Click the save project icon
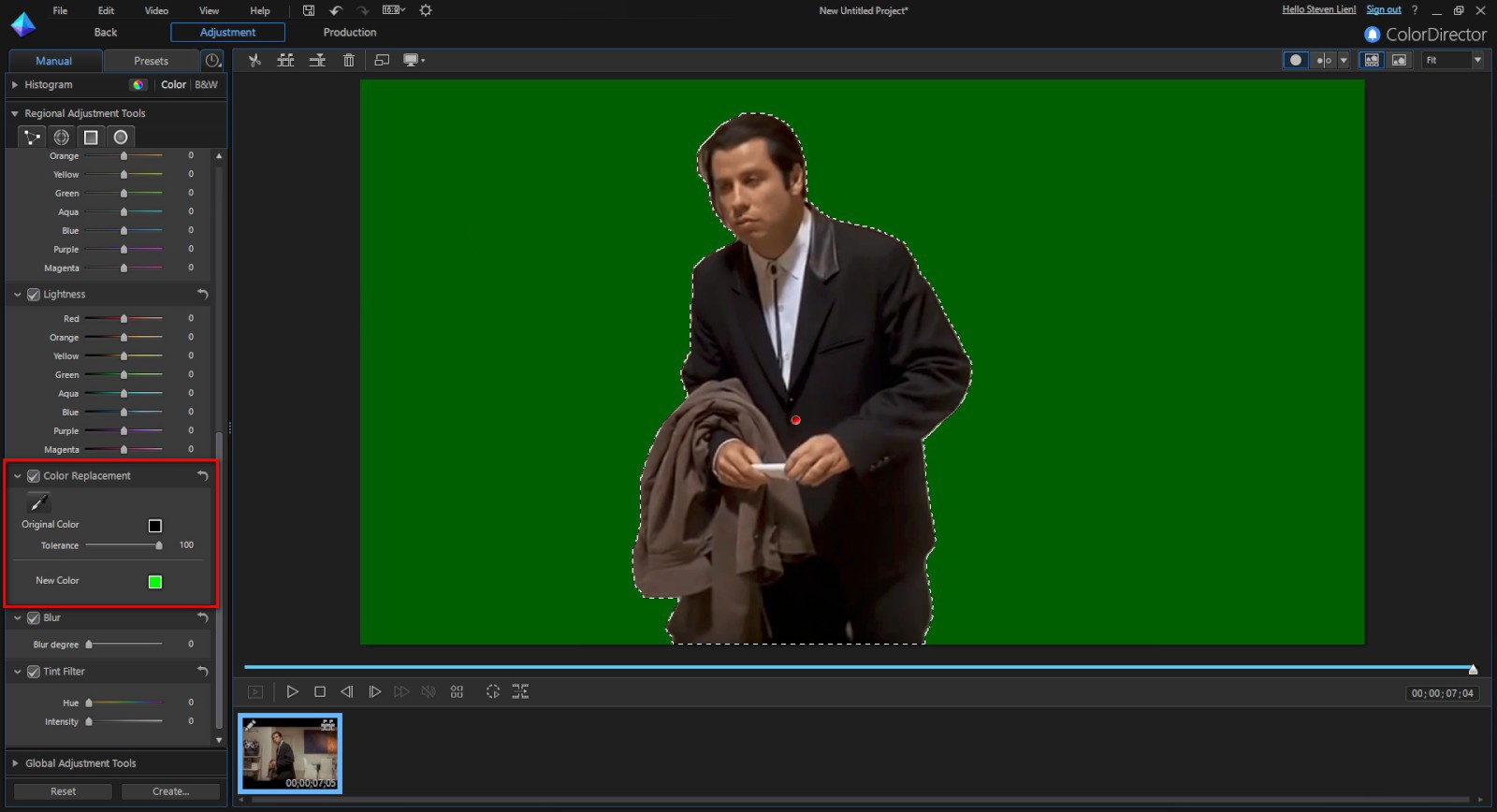Viewport: 1497px width, 812px height. click(x=309, y=10)
